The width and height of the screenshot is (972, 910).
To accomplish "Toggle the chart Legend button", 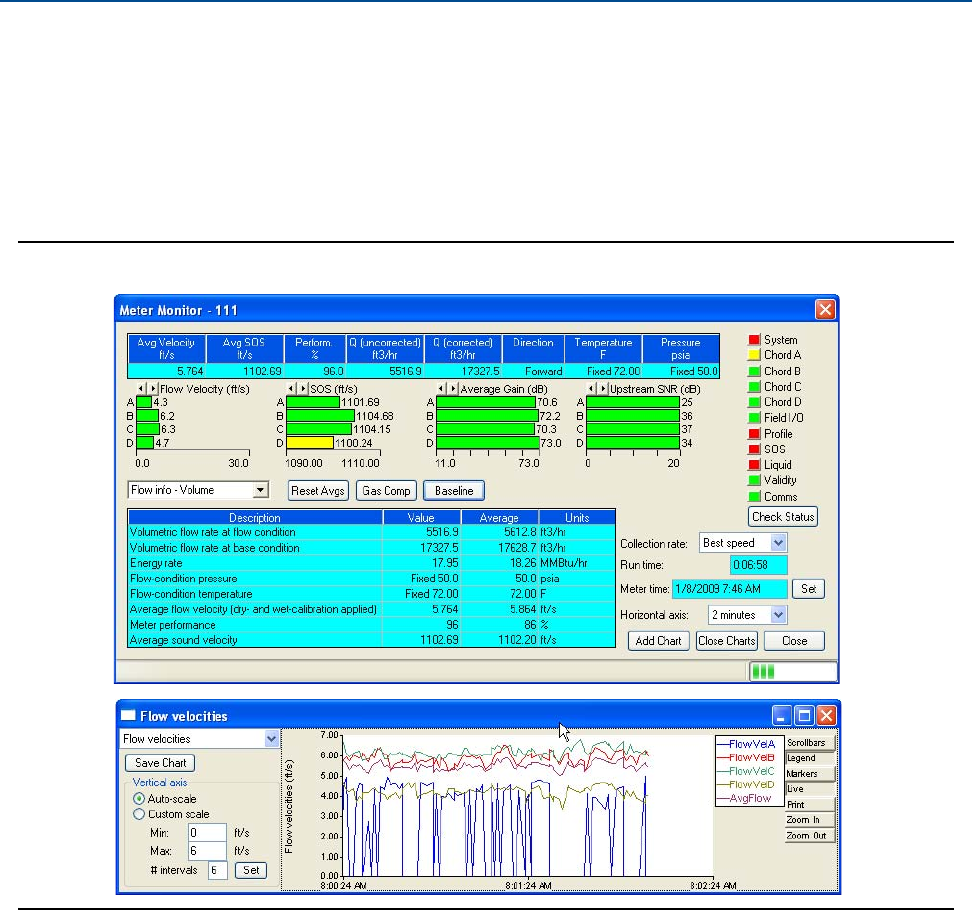I will click(810, 758).
